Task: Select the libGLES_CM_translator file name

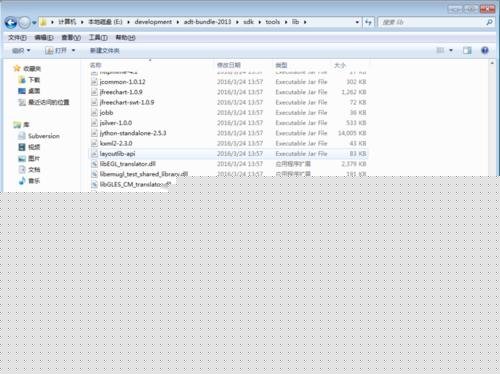Action: tap(135, 184)
